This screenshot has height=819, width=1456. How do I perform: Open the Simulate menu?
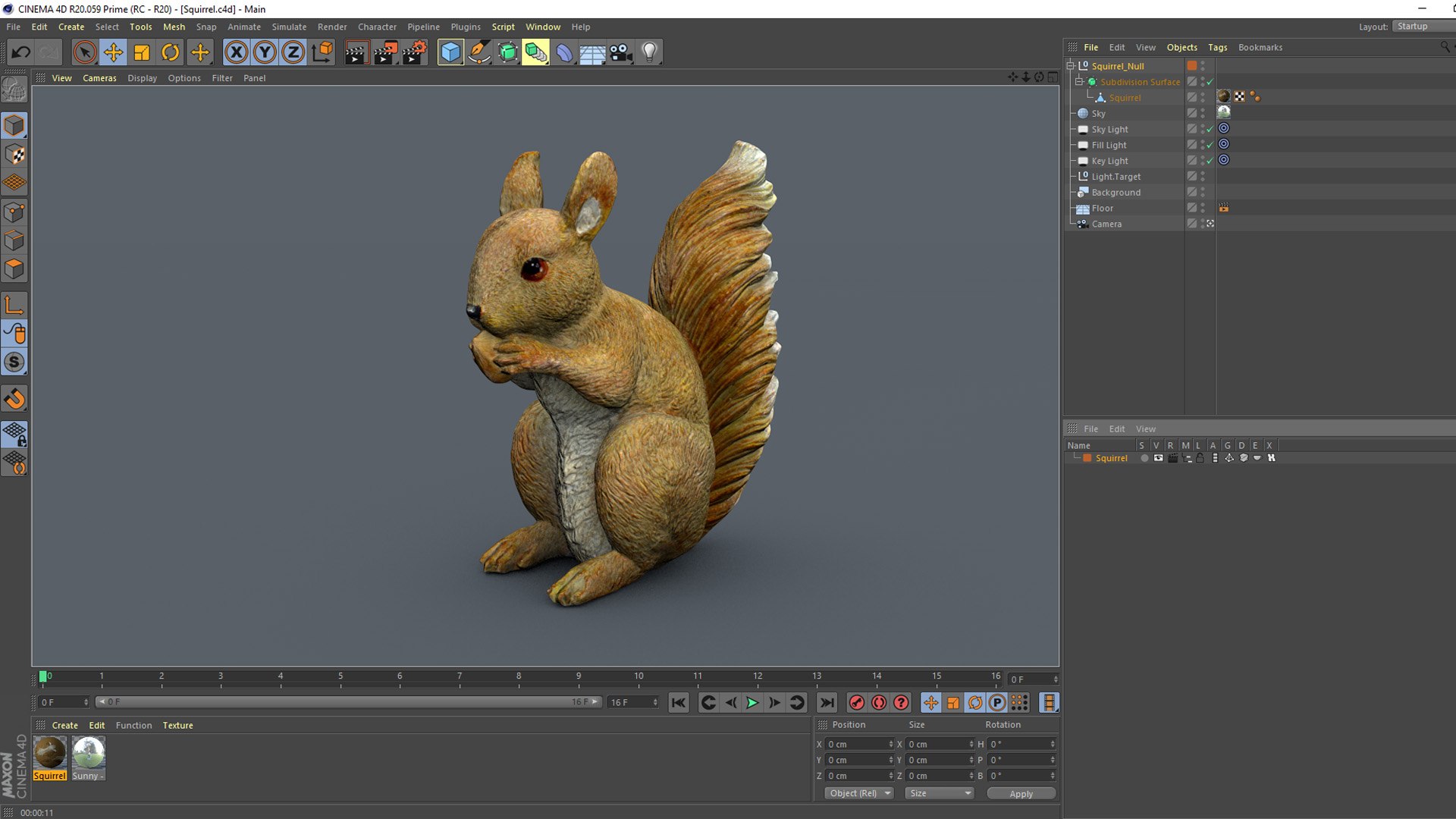[x=289, y=27]
